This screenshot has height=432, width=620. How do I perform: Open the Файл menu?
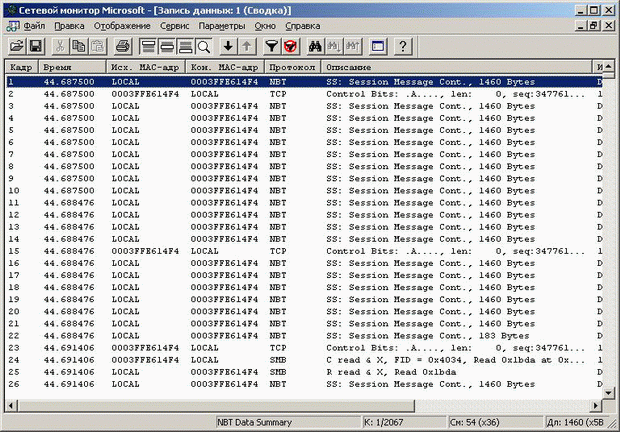pyautogui.click(x=32, y=24)
